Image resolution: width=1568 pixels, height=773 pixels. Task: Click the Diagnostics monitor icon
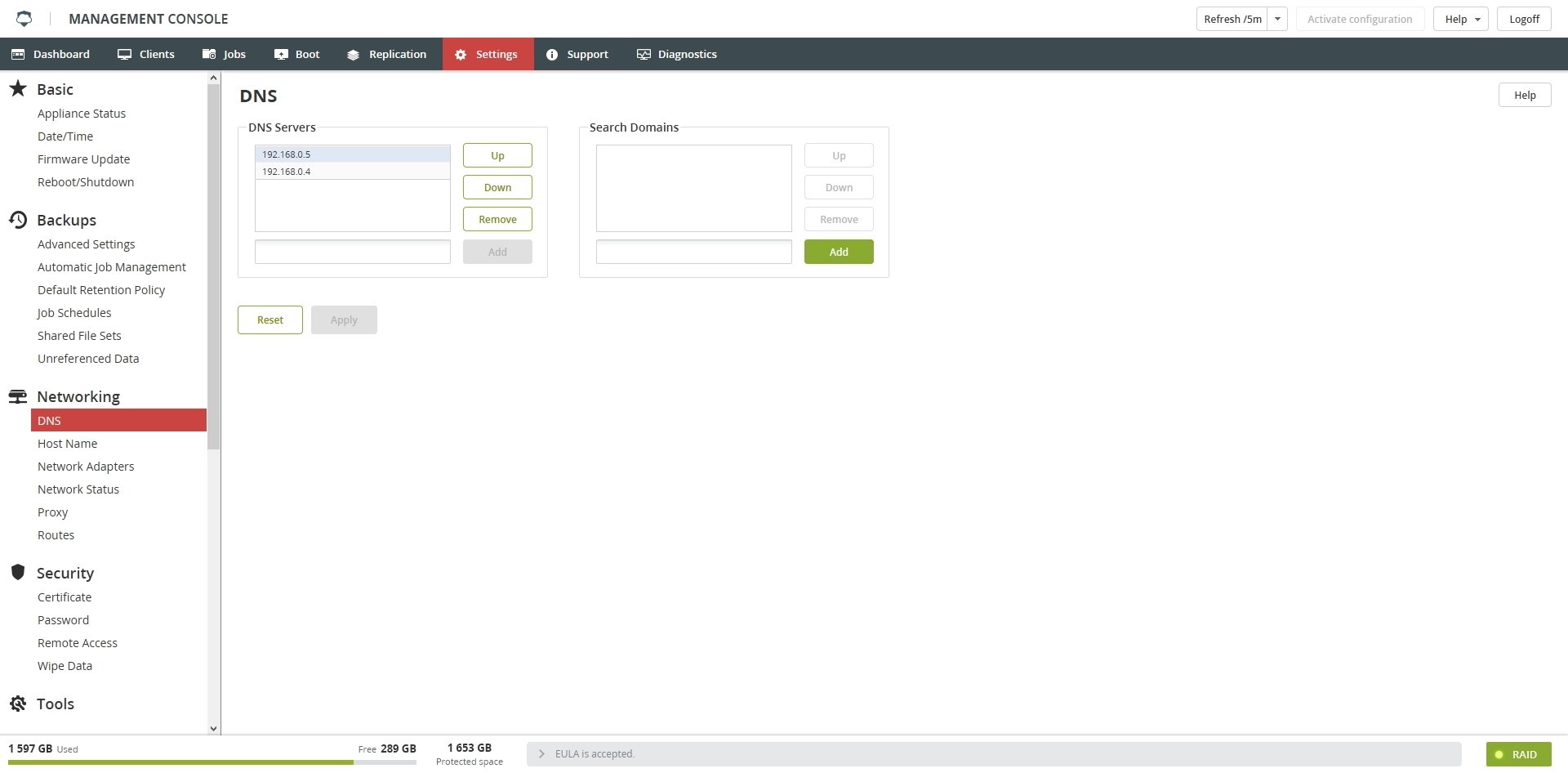tap(644, 54)
